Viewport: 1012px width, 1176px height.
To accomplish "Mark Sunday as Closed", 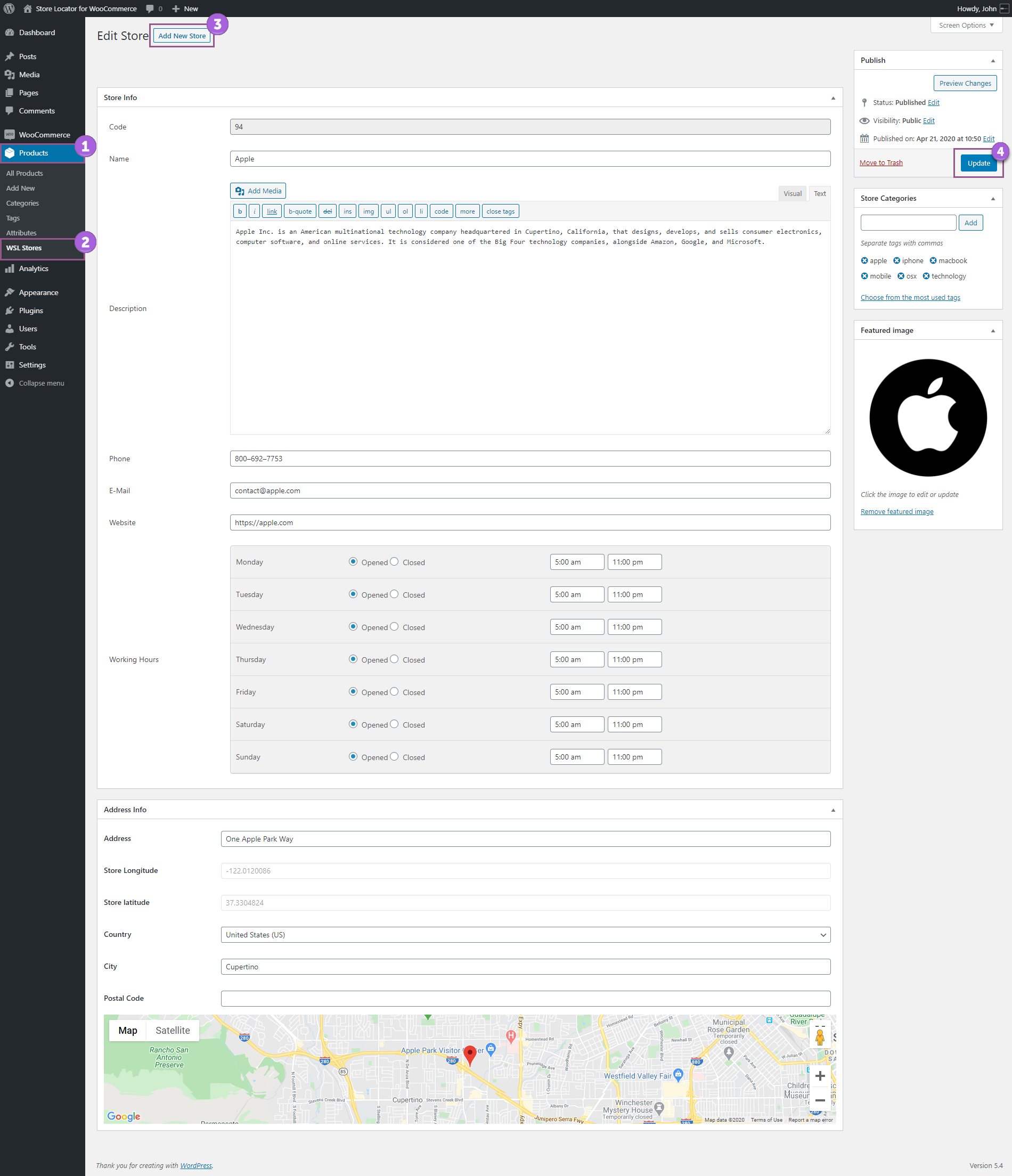I will [x=395, y=756].
